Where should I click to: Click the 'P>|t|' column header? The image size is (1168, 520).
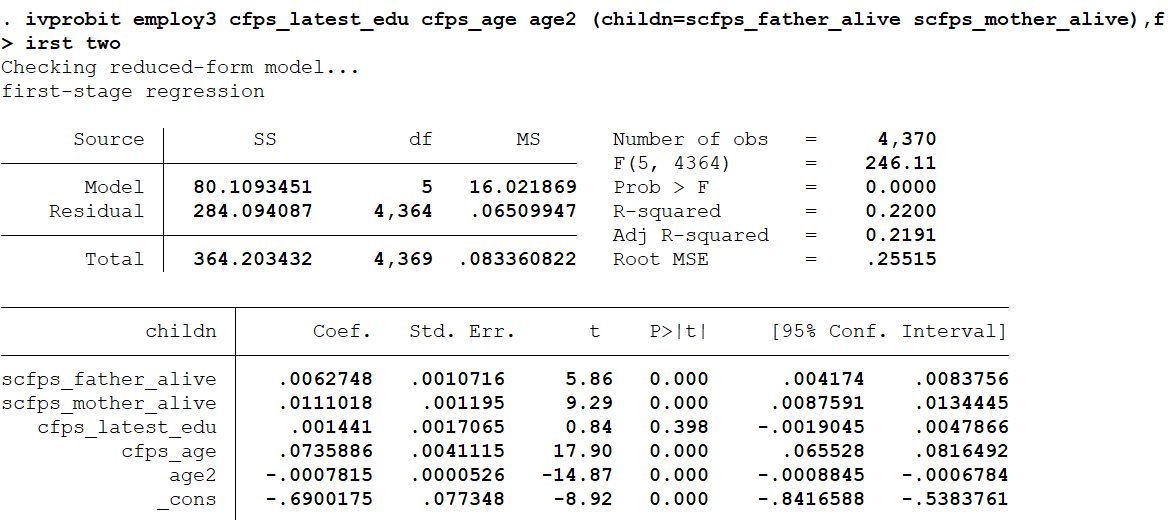tap(678, 331)
